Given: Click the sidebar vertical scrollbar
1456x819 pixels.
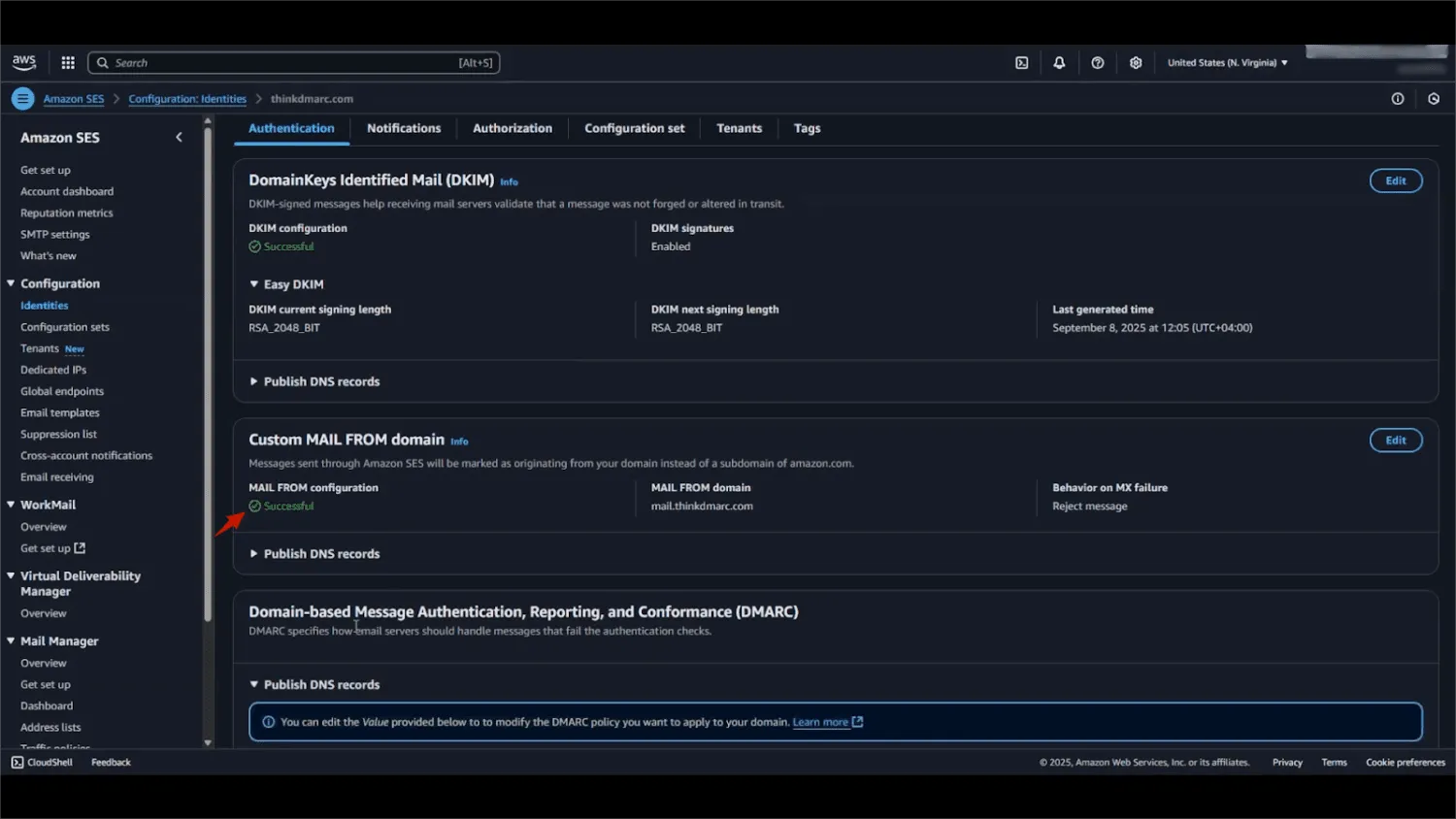Looking at the screenshot, I should click(x=208, y=374).
